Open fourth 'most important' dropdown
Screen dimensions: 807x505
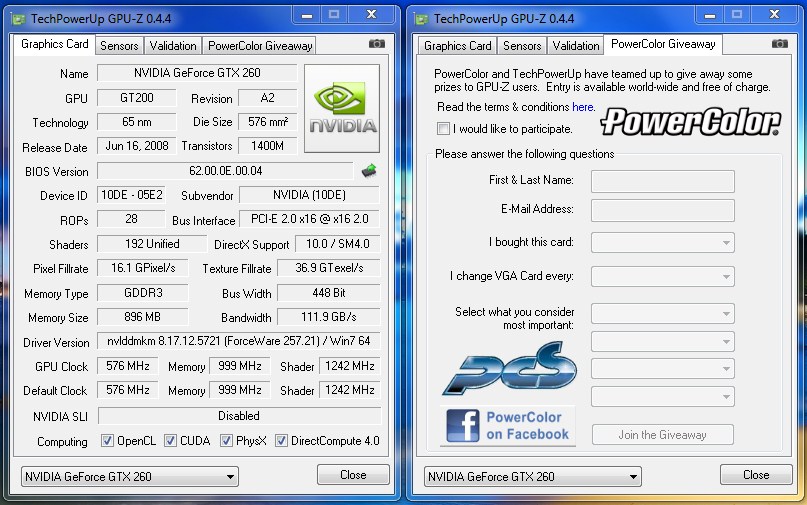tap(662, 396)
